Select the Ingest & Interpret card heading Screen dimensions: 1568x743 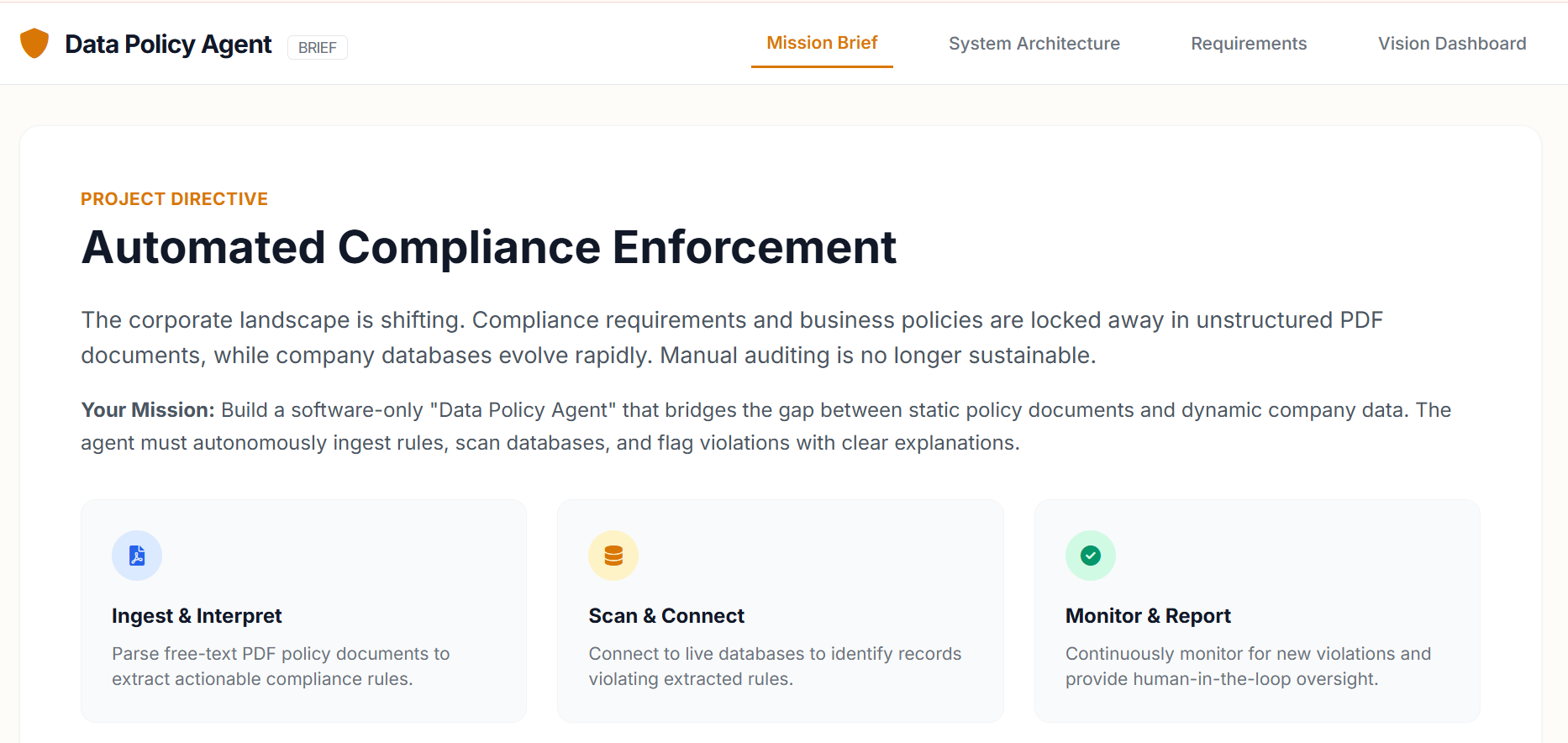tap(197, 616)
